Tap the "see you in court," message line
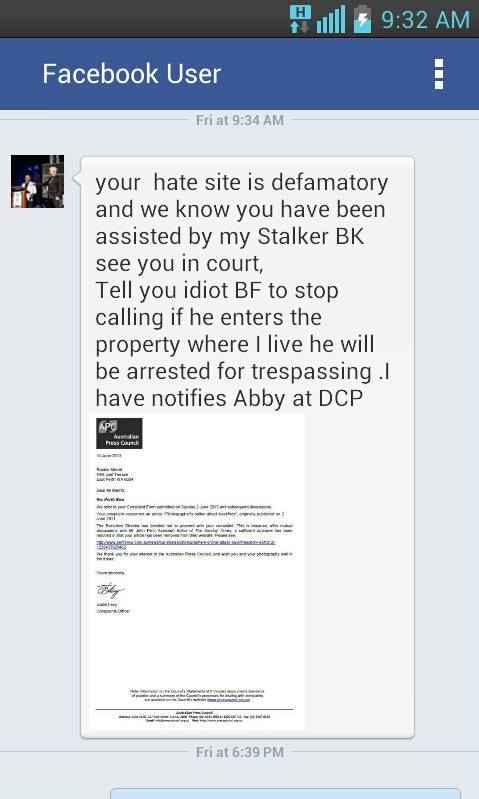Screen dimensions: 479x799 (179, 263)
